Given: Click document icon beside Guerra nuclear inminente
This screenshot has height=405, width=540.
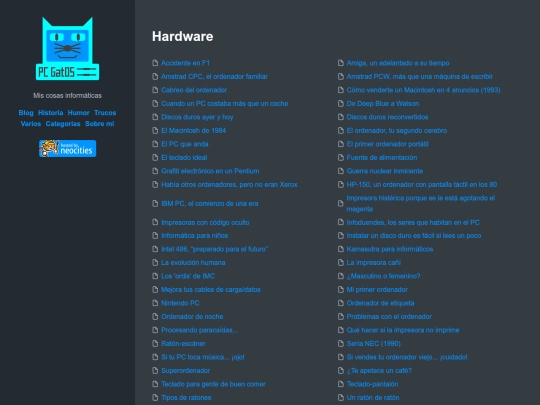Looking at the screenshot, I should (x=341, y=171).
